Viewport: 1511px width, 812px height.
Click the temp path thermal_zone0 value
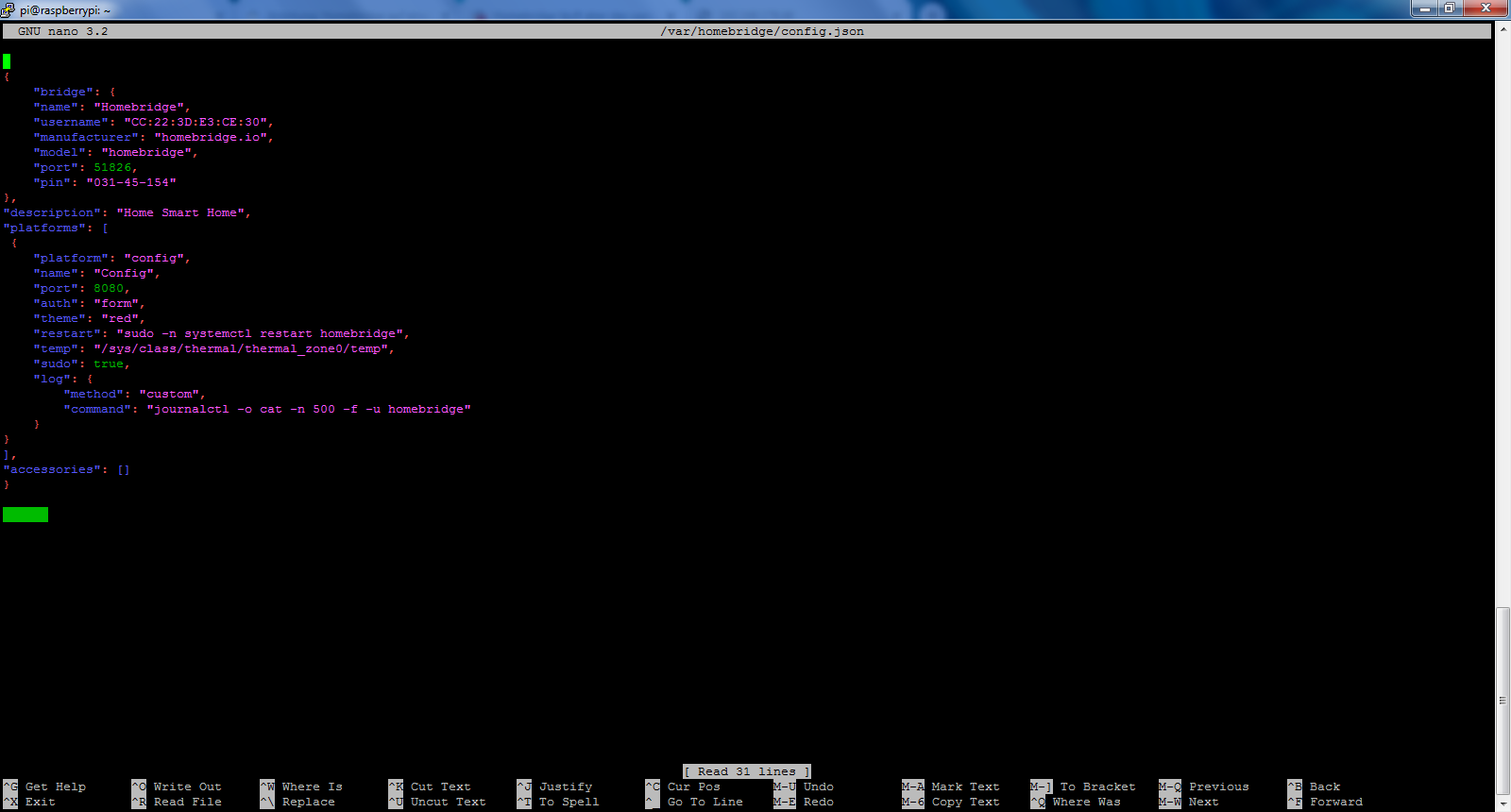point(241,348)
